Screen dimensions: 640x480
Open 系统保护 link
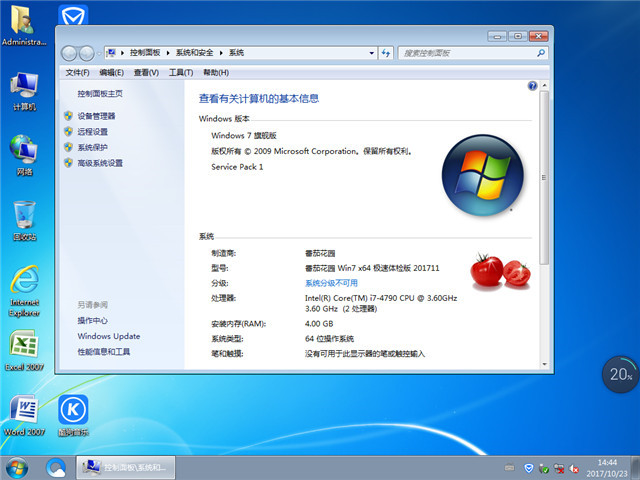[x=93, y=147]
